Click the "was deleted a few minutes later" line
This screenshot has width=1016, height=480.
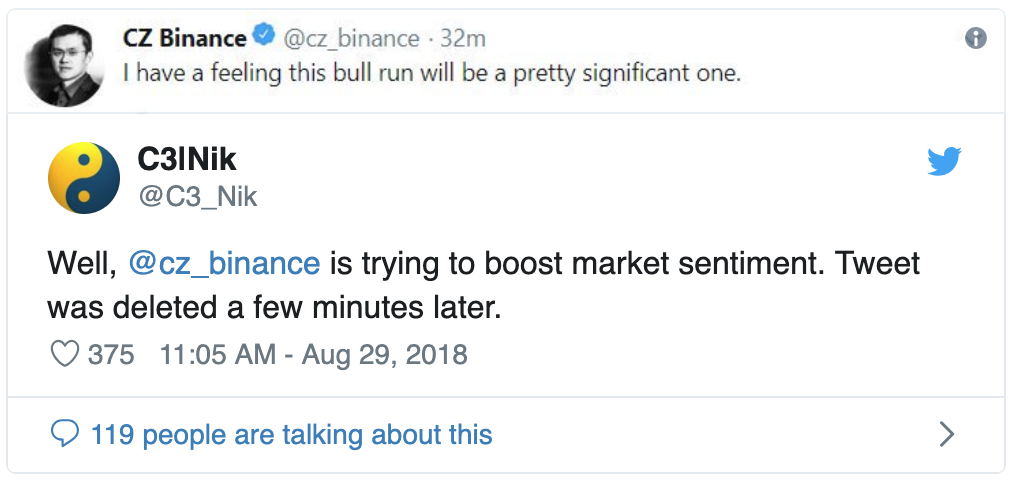(x=273, y=307)
